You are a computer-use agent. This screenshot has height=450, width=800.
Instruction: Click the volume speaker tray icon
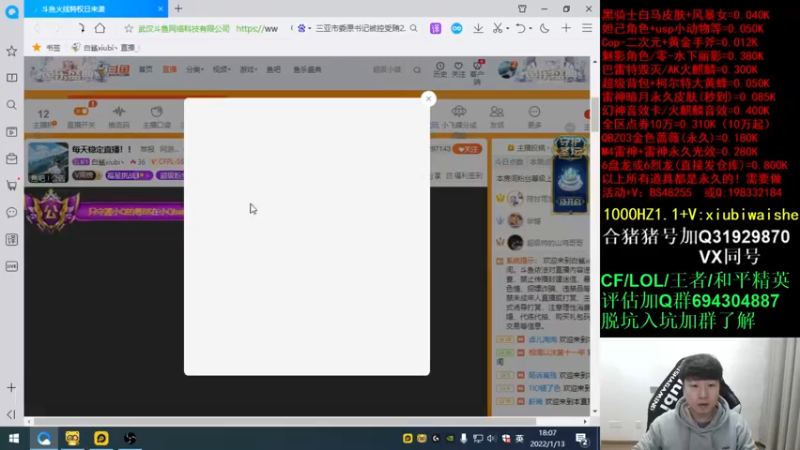tap(491, 438)
